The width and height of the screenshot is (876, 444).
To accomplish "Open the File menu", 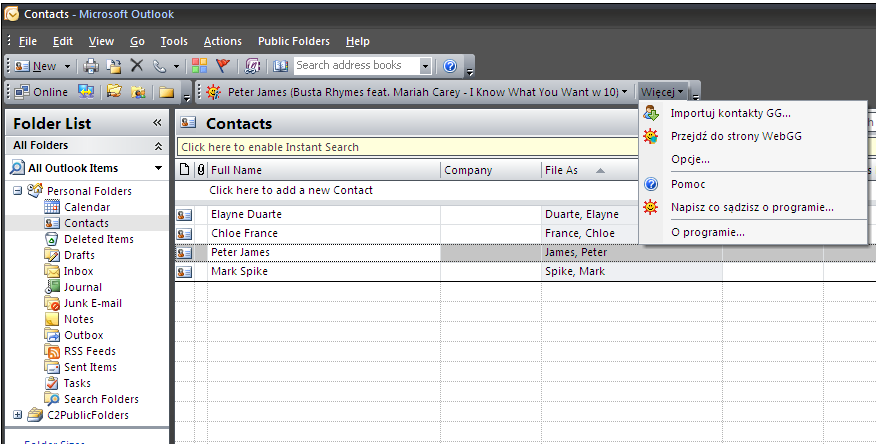I will click(x=28, y=41).
